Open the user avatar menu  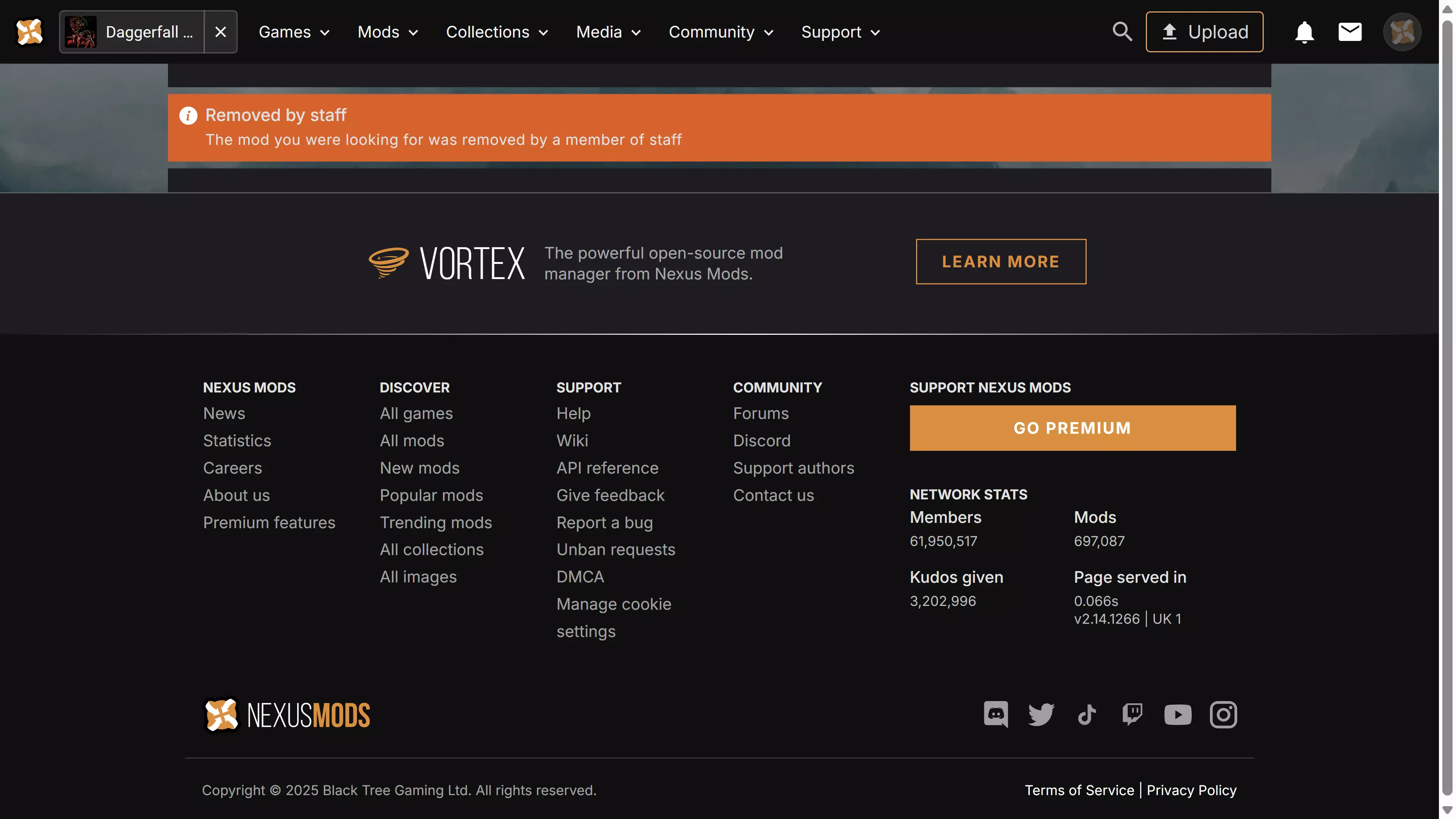click(x=1402, y=31)
